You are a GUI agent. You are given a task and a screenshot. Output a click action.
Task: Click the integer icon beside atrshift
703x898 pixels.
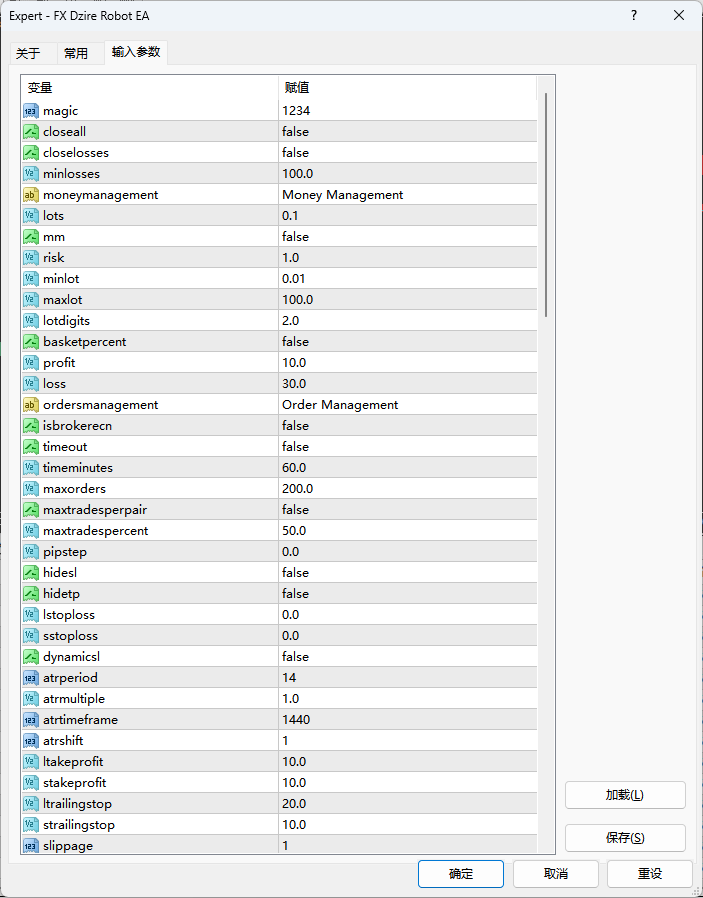point(30,741)
